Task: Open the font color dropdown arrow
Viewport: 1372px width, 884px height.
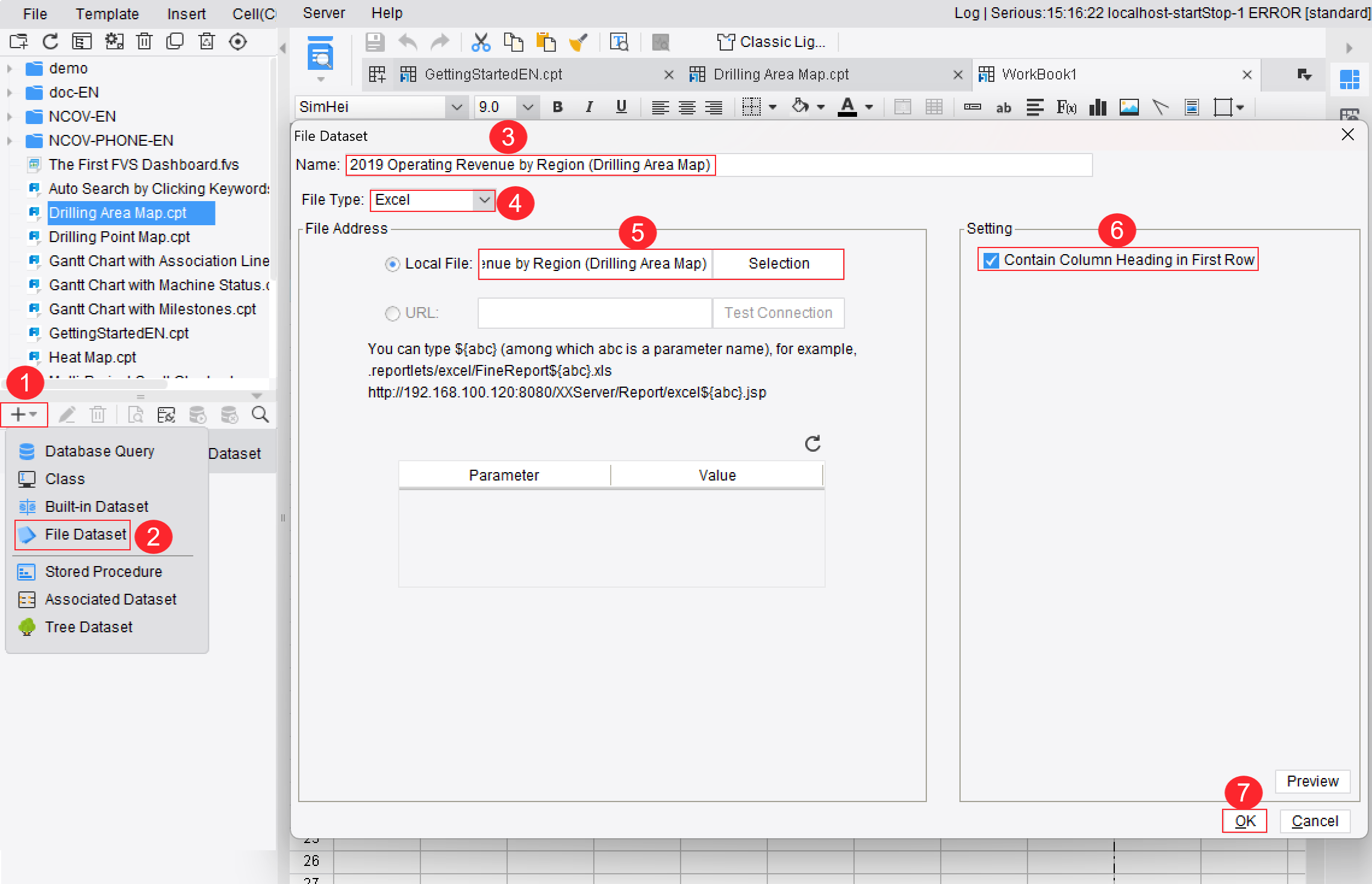Action: click(x=869, y=107)
